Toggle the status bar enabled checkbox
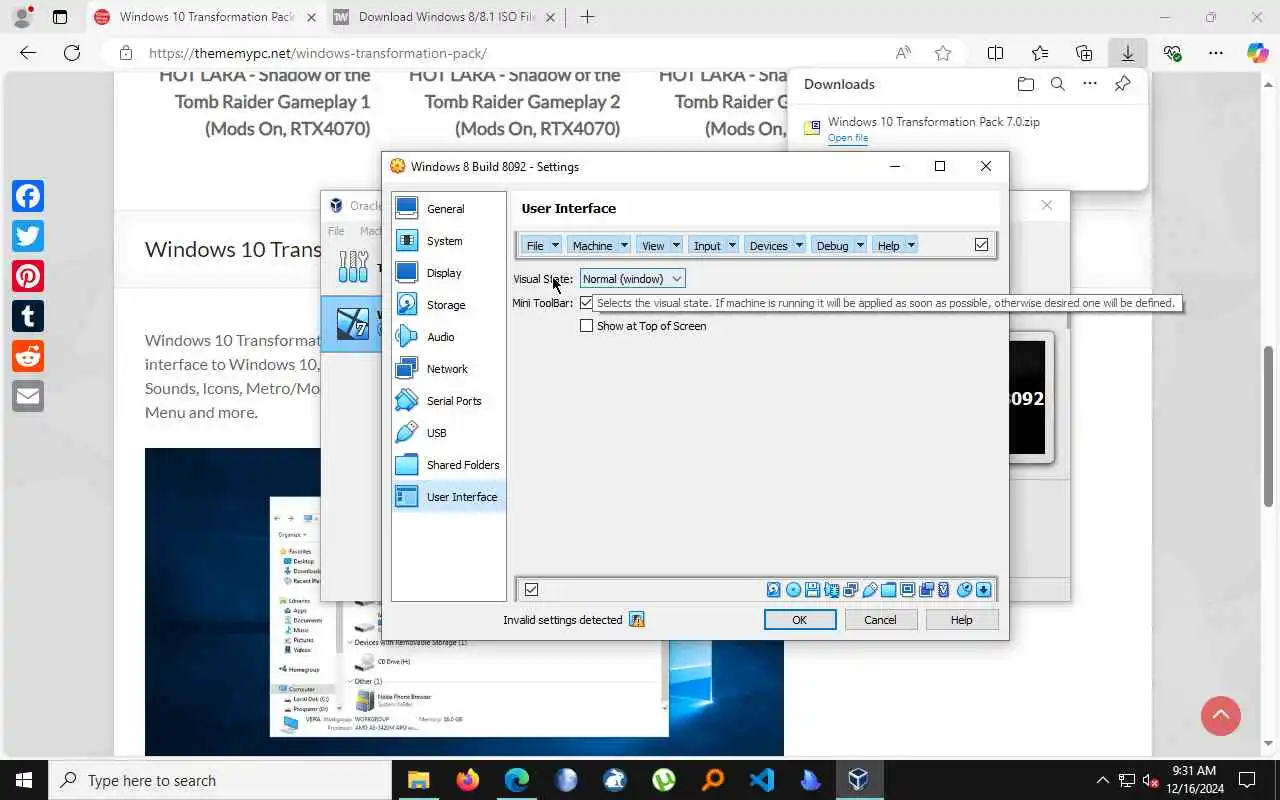 pyautogui.click(x=531, y=590)
